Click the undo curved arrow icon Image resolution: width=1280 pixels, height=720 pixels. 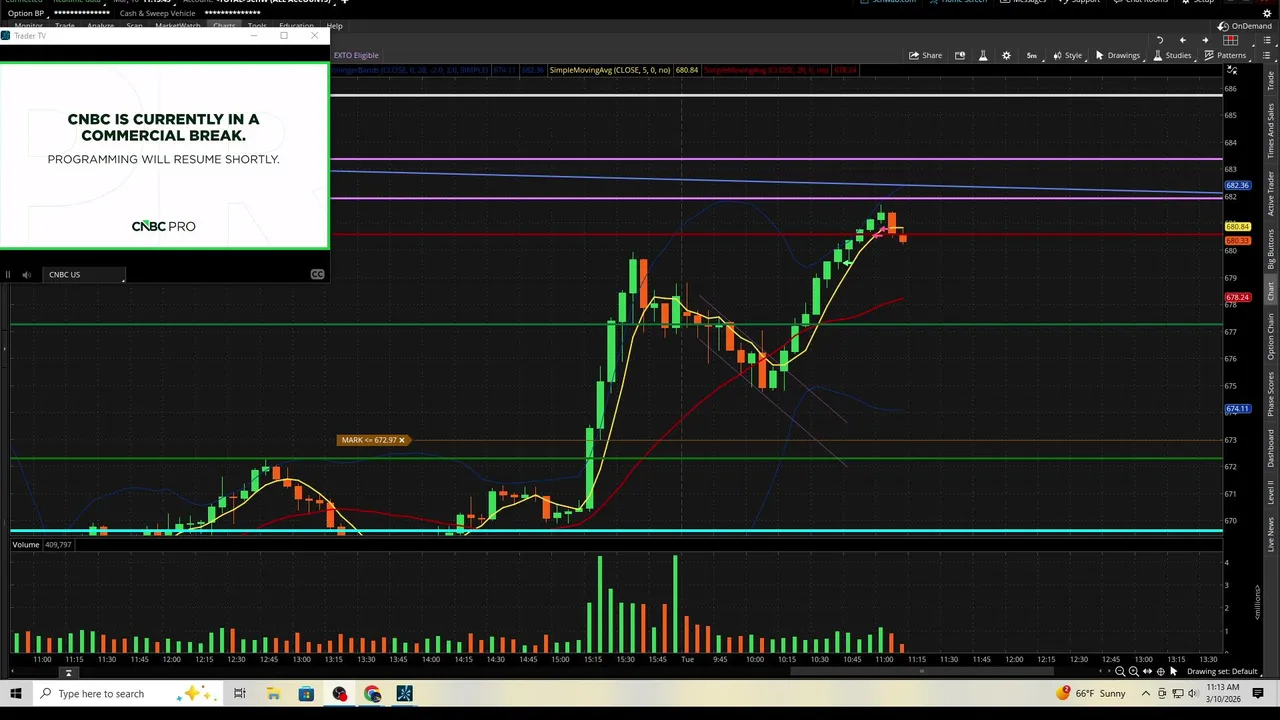point(1160,40)
